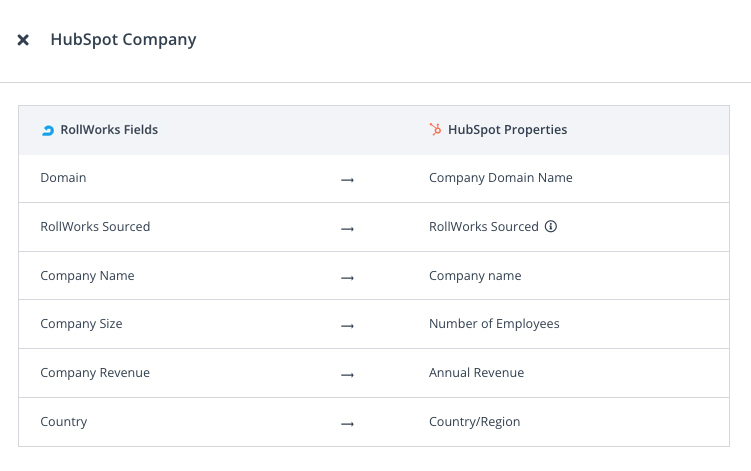
Task: Click the HubSpot sprocket logo icon
Action: [435, 129]
